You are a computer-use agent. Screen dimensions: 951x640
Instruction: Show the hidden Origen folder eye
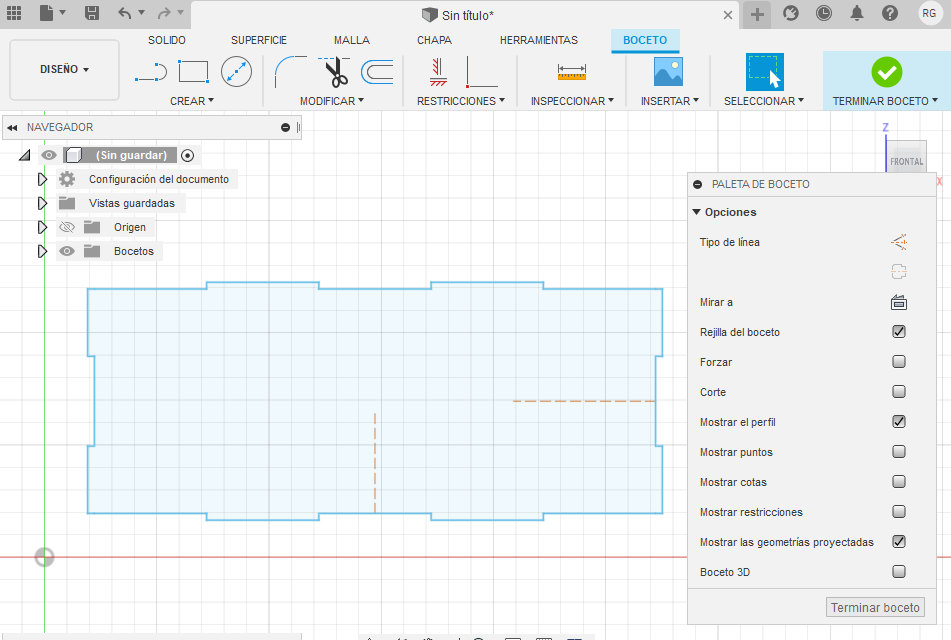[x=67, y=227]
